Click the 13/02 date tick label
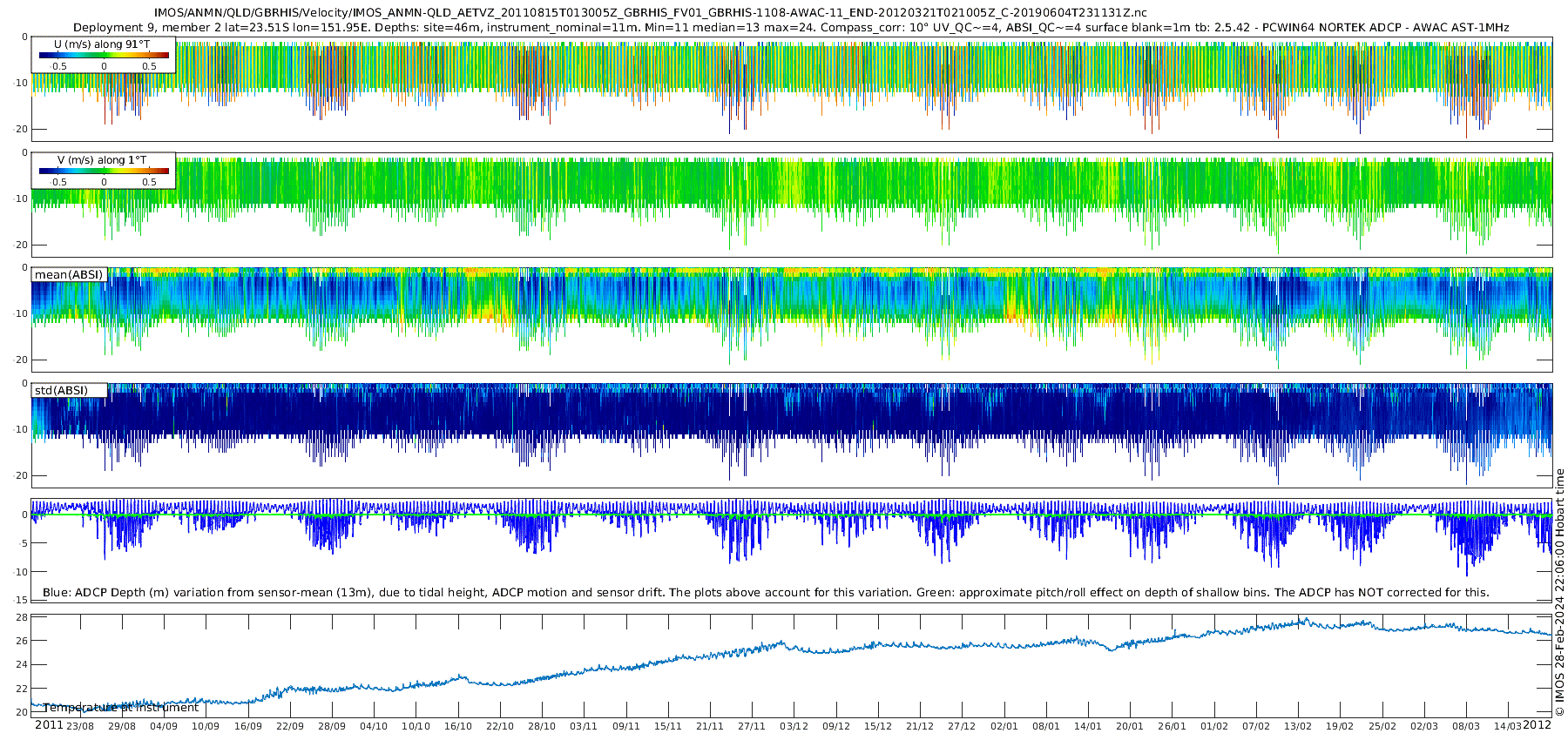 point(1298,726)
